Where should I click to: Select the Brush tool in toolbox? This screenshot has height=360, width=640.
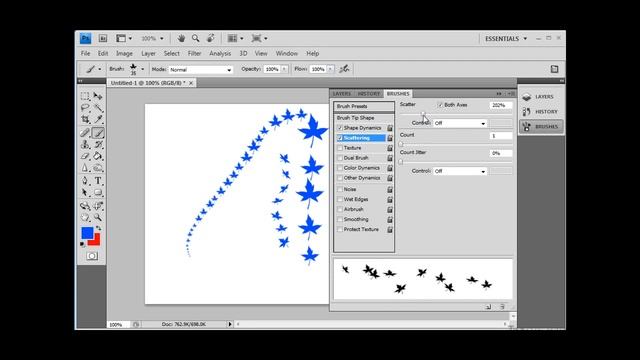click(x=98, y=133)
